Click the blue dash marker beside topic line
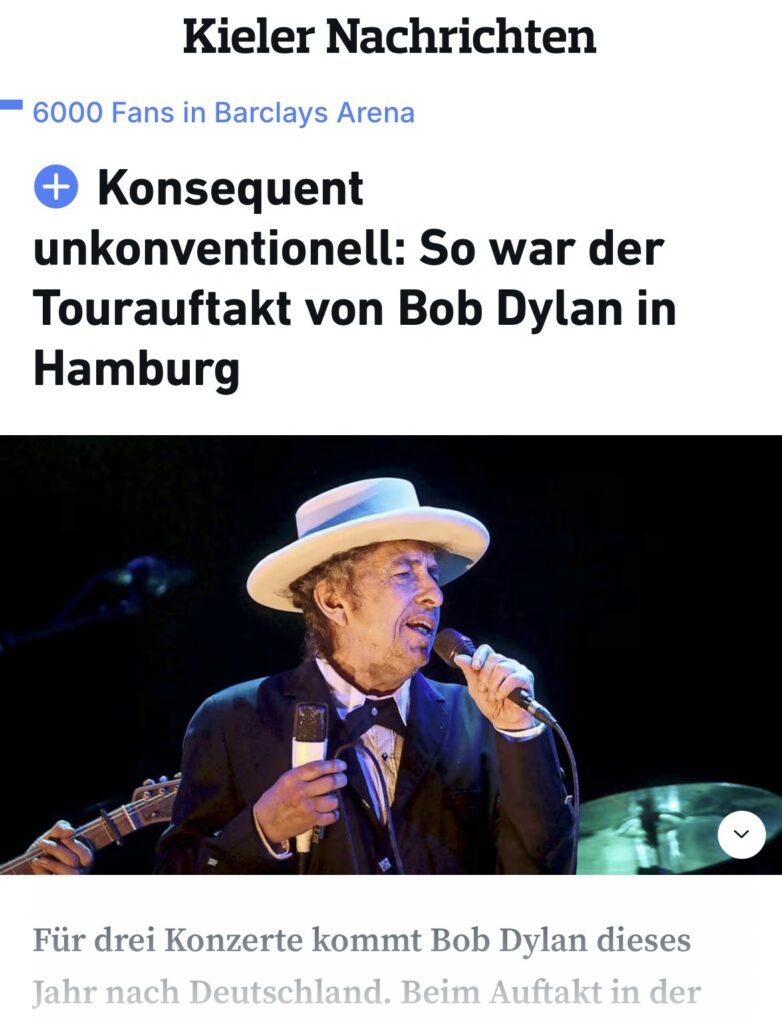This screenshot has height=1024, width=782. (11, 105)
